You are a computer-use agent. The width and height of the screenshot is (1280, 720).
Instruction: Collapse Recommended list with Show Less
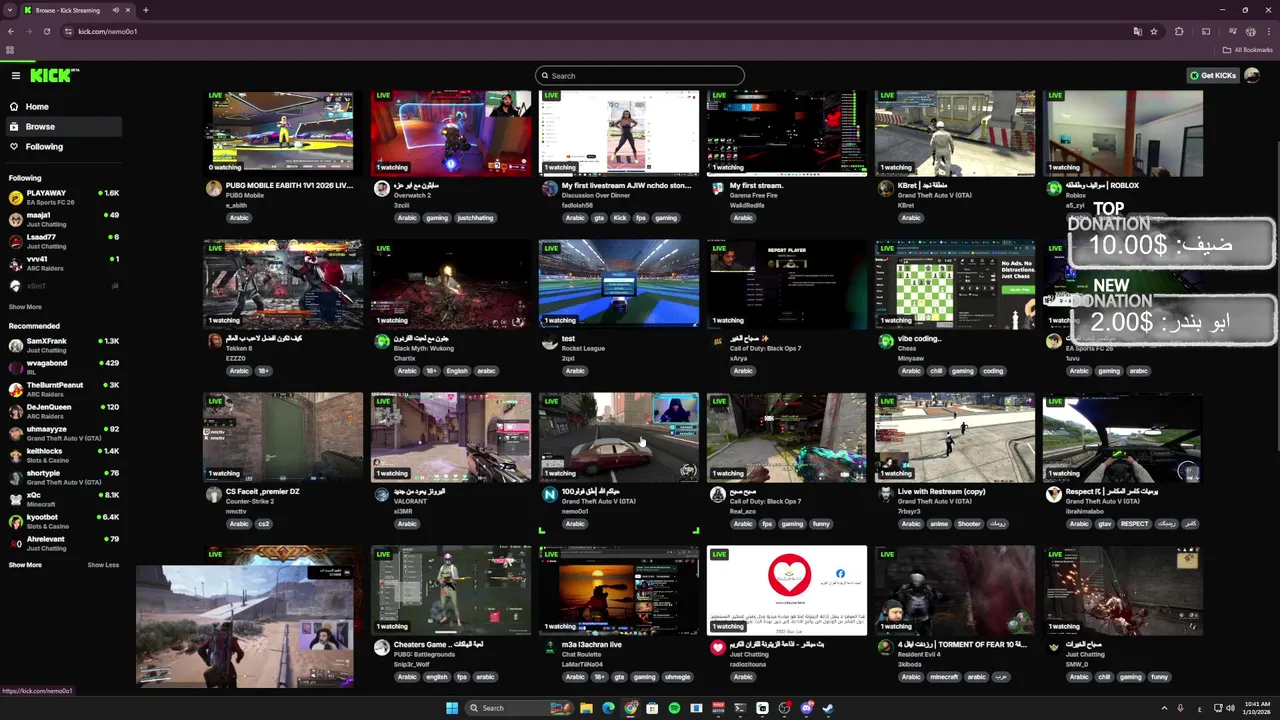(103, 565)
